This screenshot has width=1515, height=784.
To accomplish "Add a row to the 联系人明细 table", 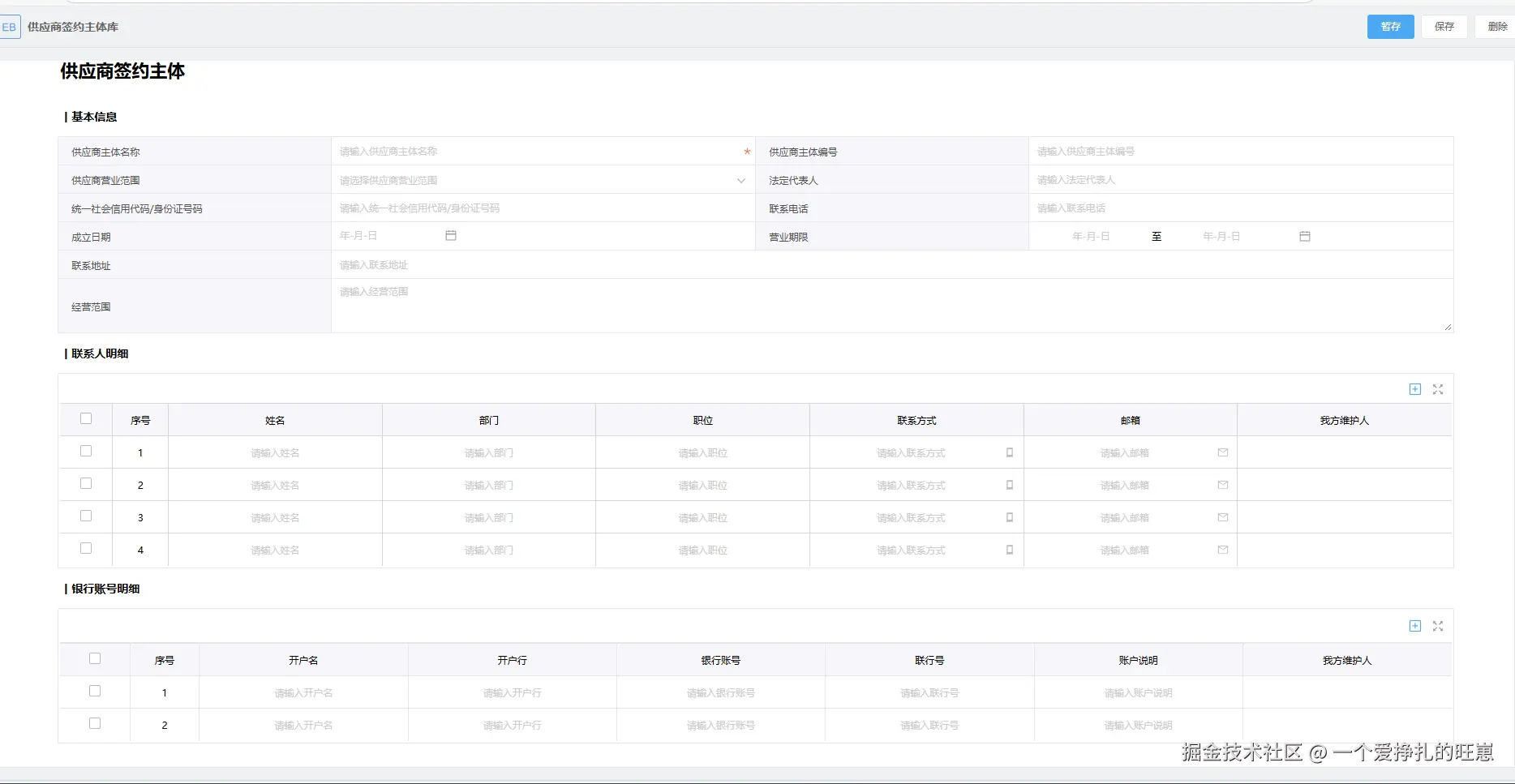I will pyautogui.click(x=1415, y=389).
